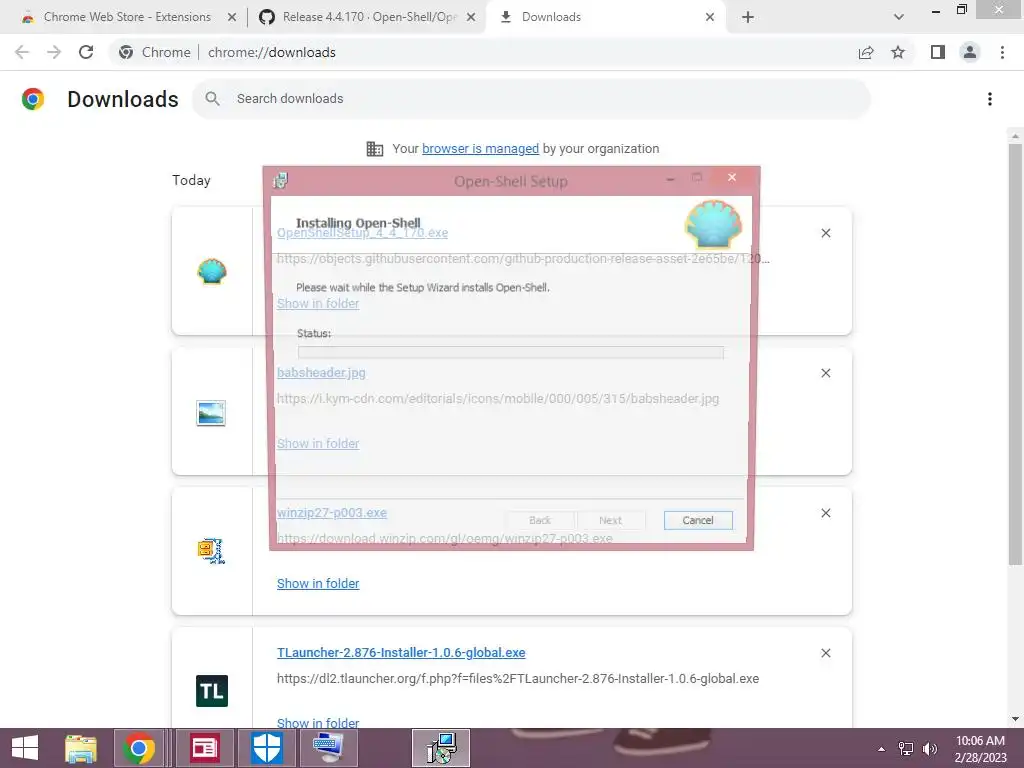
Task: Open the red news app on the taskbar
Action: pos(204,748)
